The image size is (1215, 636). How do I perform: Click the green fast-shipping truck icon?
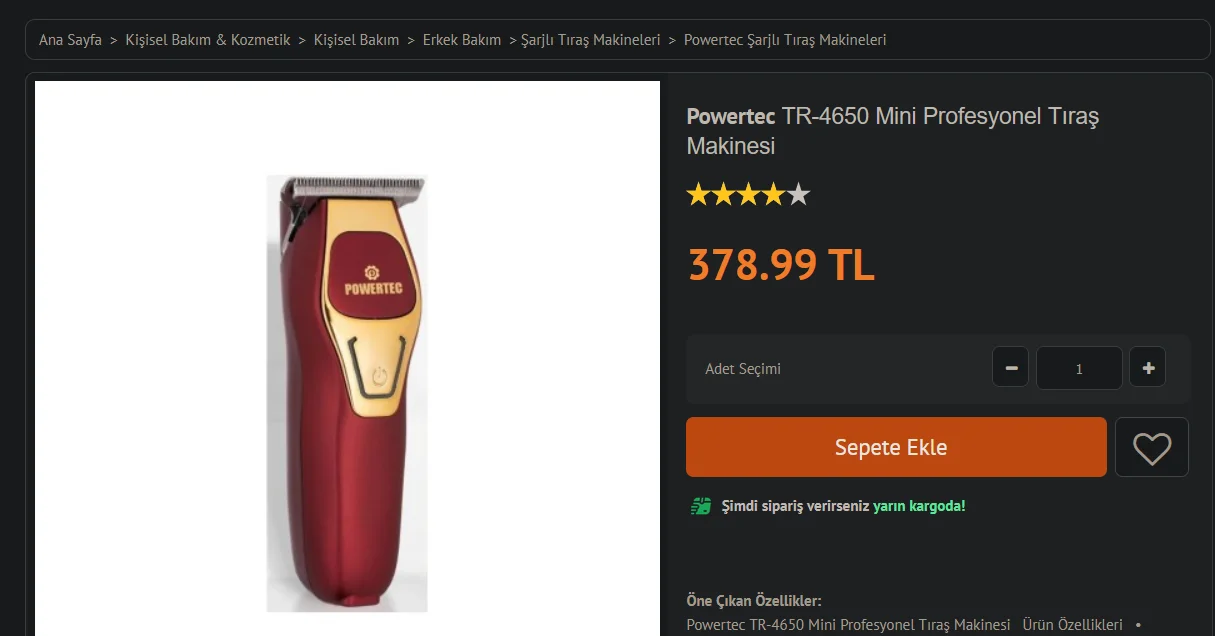point(701,506)
